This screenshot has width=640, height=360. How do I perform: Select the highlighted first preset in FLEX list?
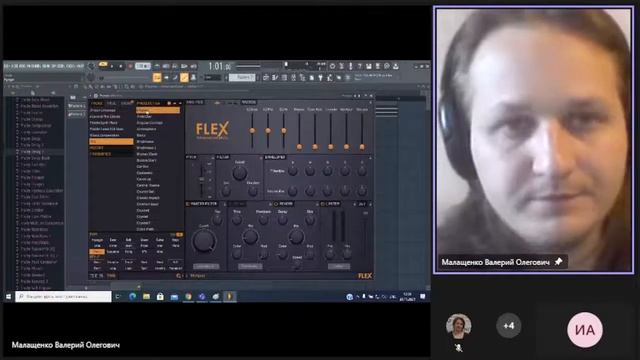pos(158,110)
